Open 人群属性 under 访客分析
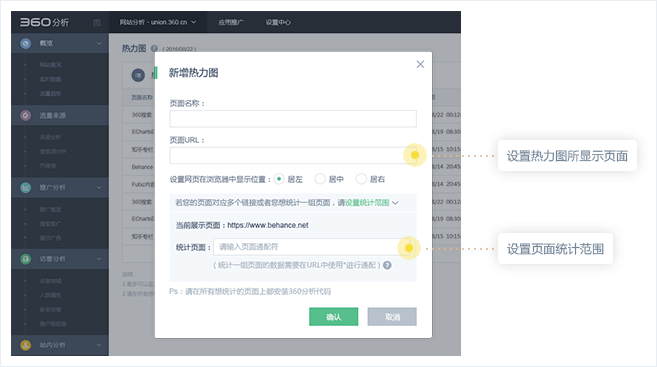Viewport: 657px width, 367px height. click(x=50, y=295)
